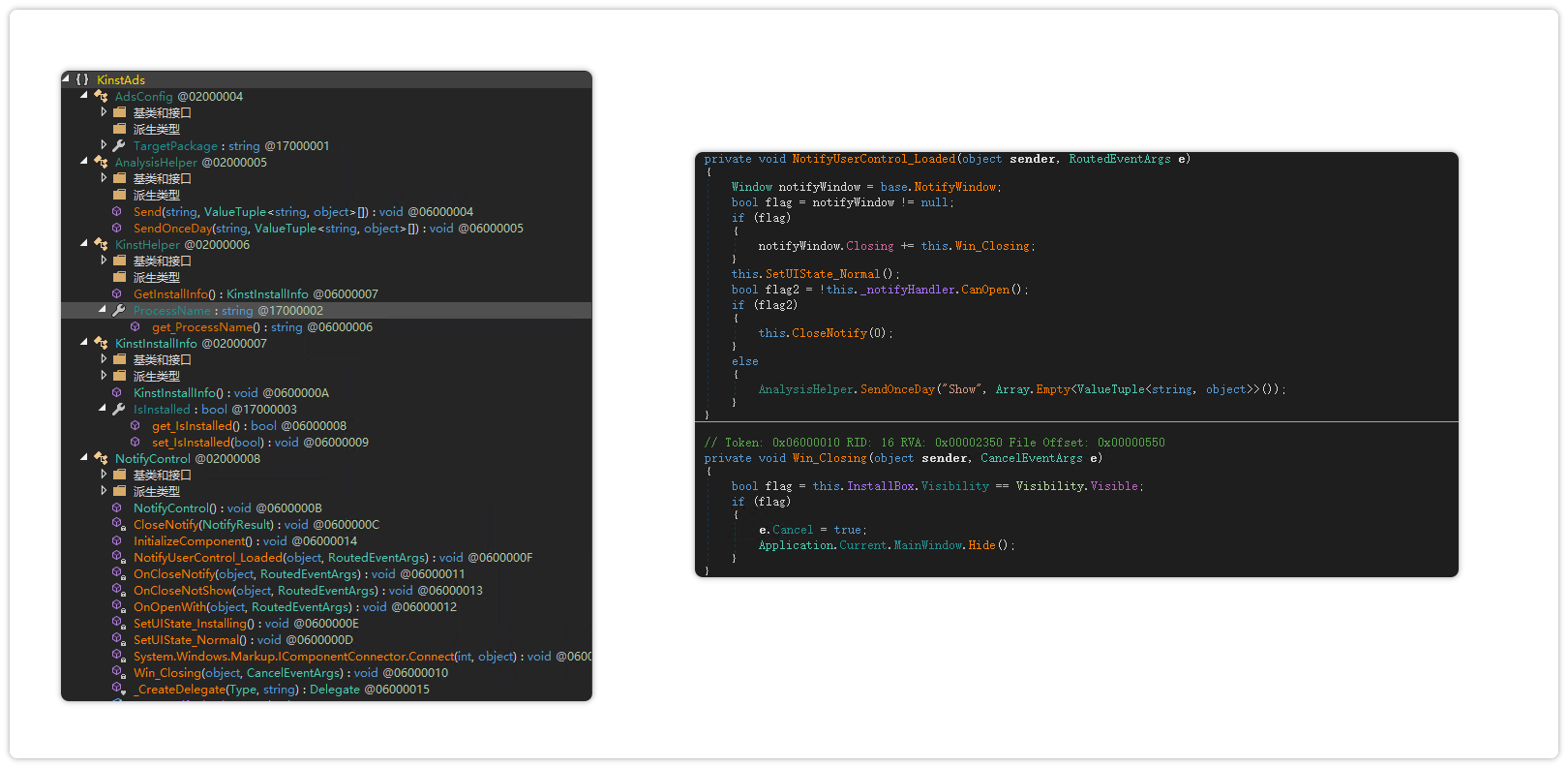Click the private method icon beside Win_Closing
The width and height of the screenshot is (1568, 768).
point(118,673)
